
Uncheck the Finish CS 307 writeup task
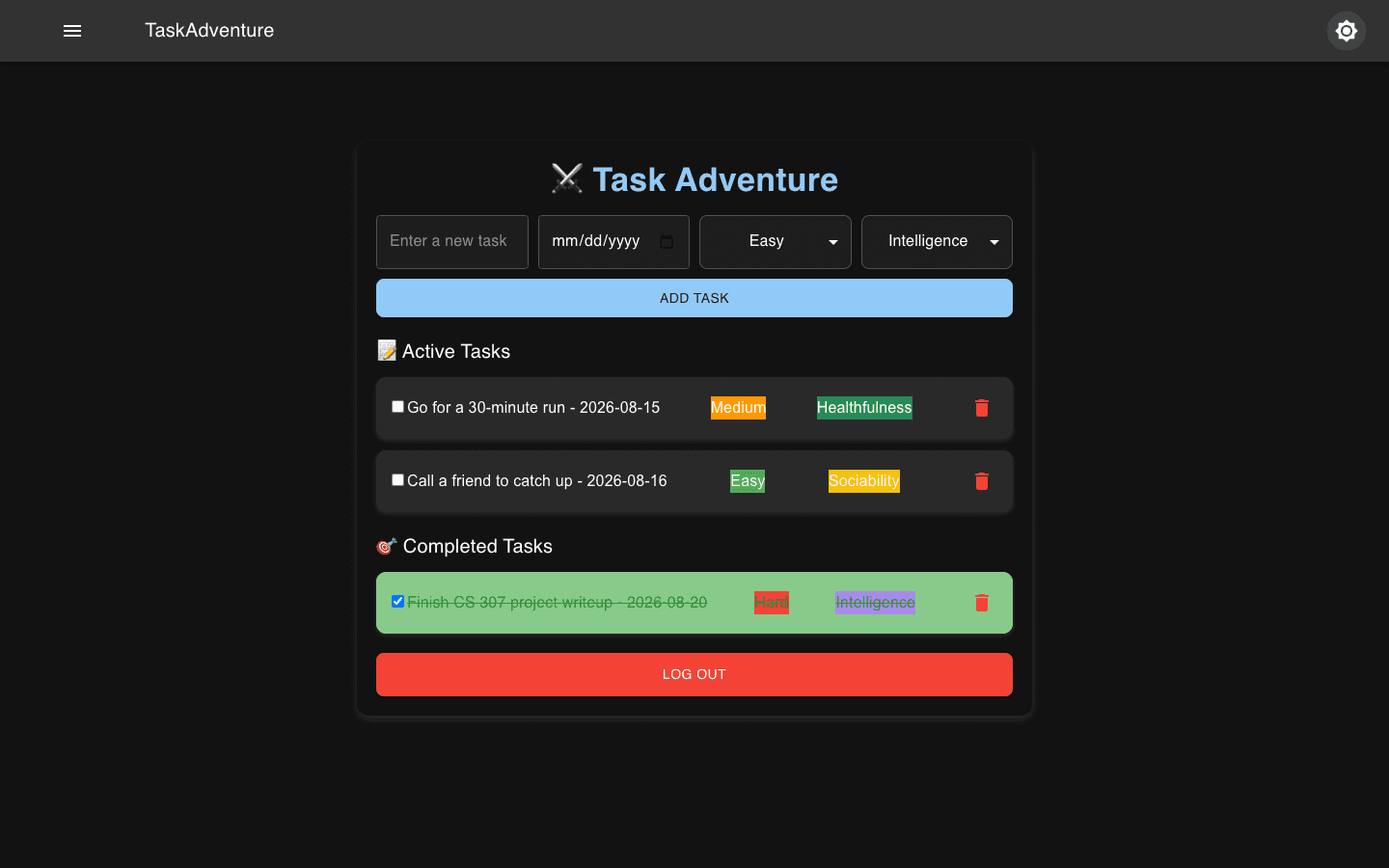coord(397,602)
